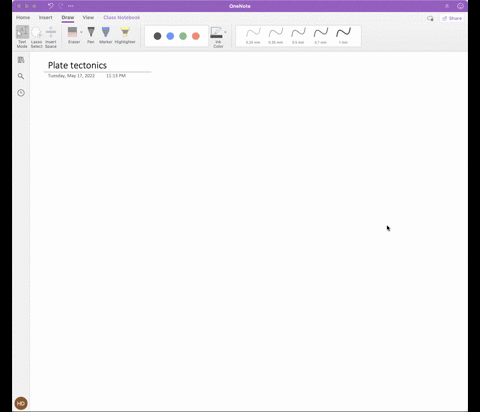
Task: Select the Lasso Select tool
Action: pyautogui.click(x=36, y=37)
